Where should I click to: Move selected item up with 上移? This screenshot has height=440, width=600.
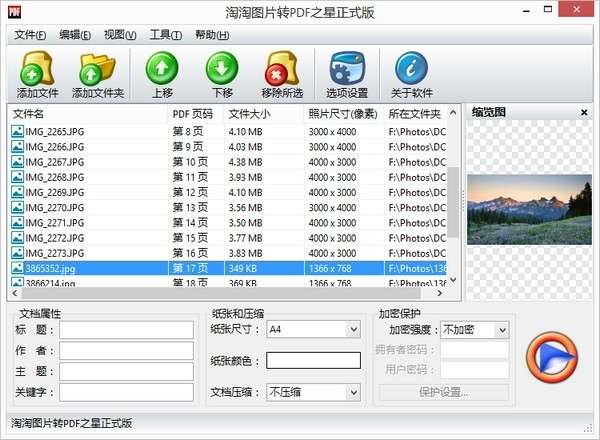coord(162,75)
